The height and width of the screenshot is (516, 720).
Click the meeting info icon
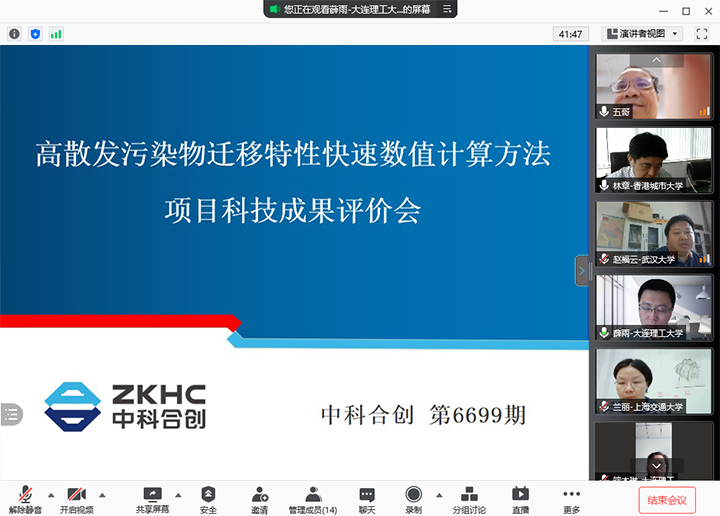tap(15, 34)
